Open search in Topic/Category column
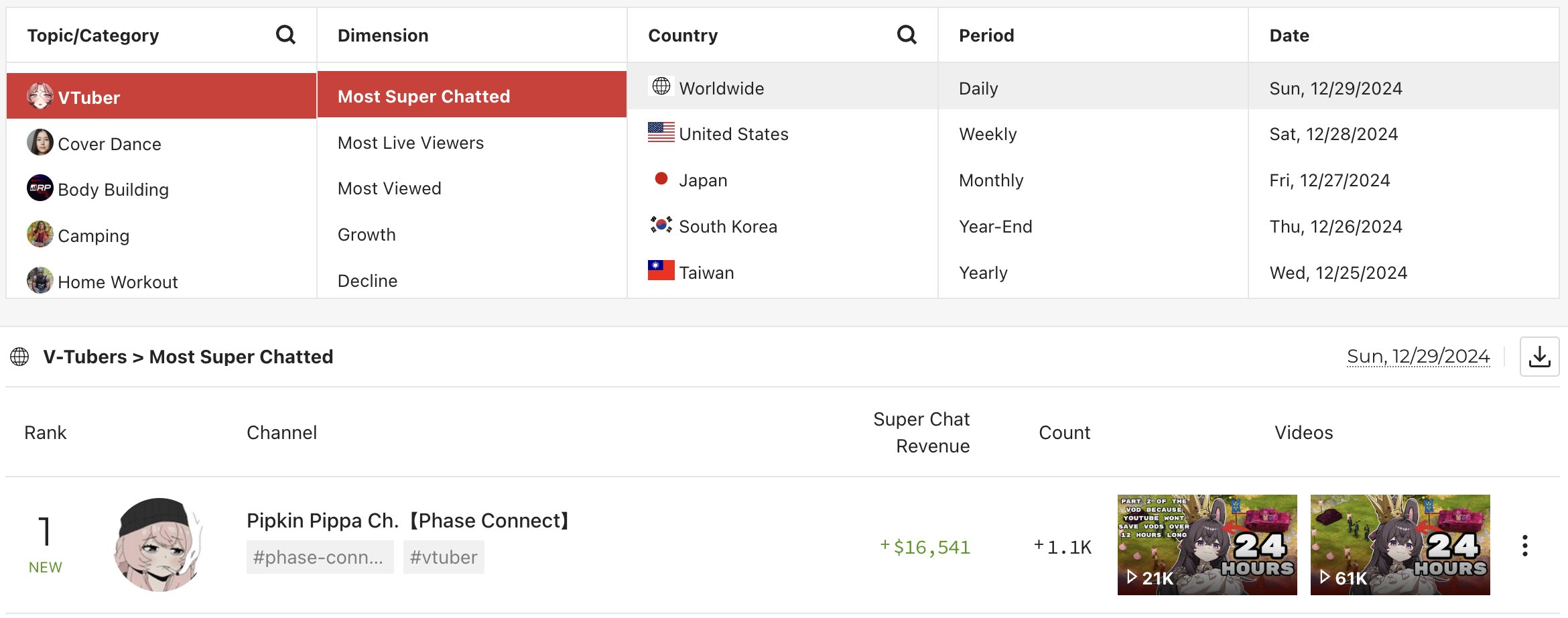Screen dimensions: 1568x618 click(x=285, y=35)
